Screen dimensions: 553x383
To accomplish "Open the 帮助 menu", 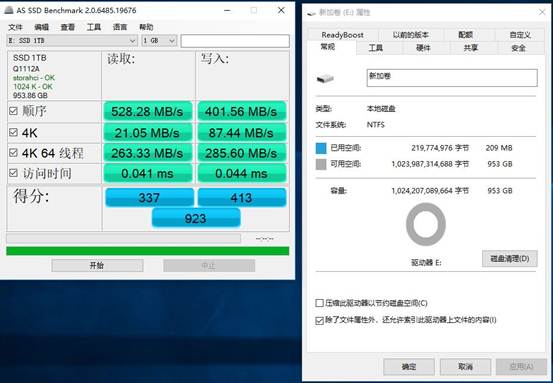I will [x=146, y=27].
